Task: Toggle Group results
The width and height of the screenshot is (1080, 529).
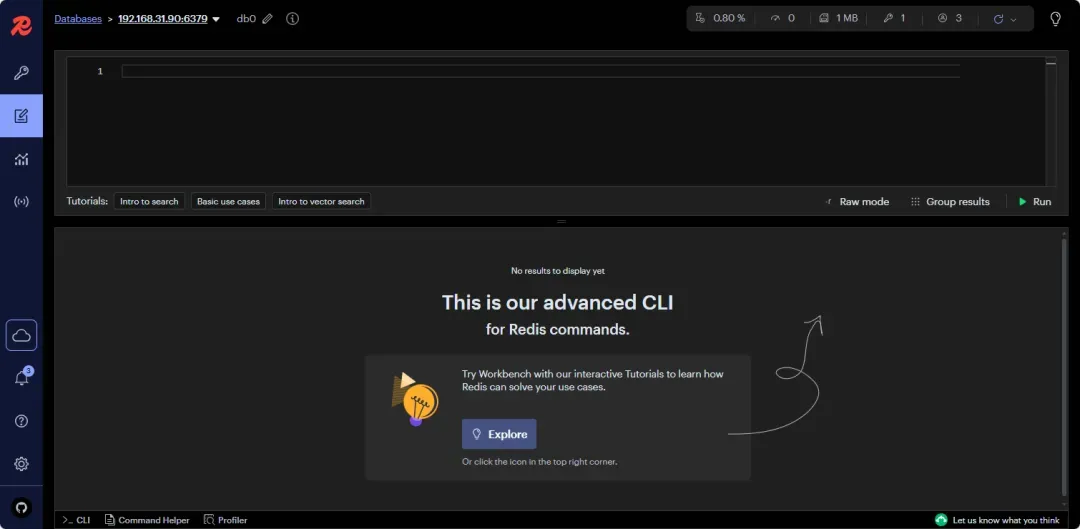Action: [950, 202]
